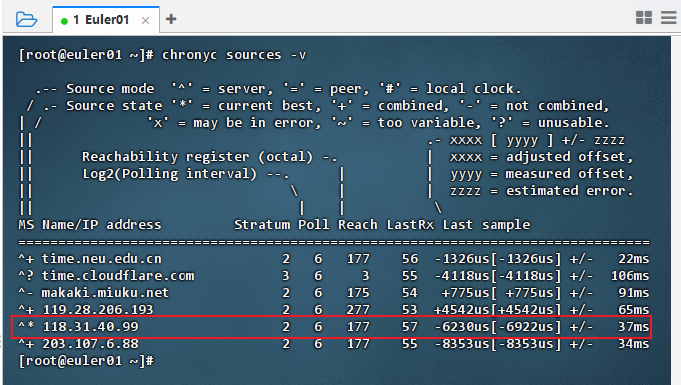Click the +775us[ +775us] offset value
Viewport: 681px width, 385px height.
click(502, 292)
